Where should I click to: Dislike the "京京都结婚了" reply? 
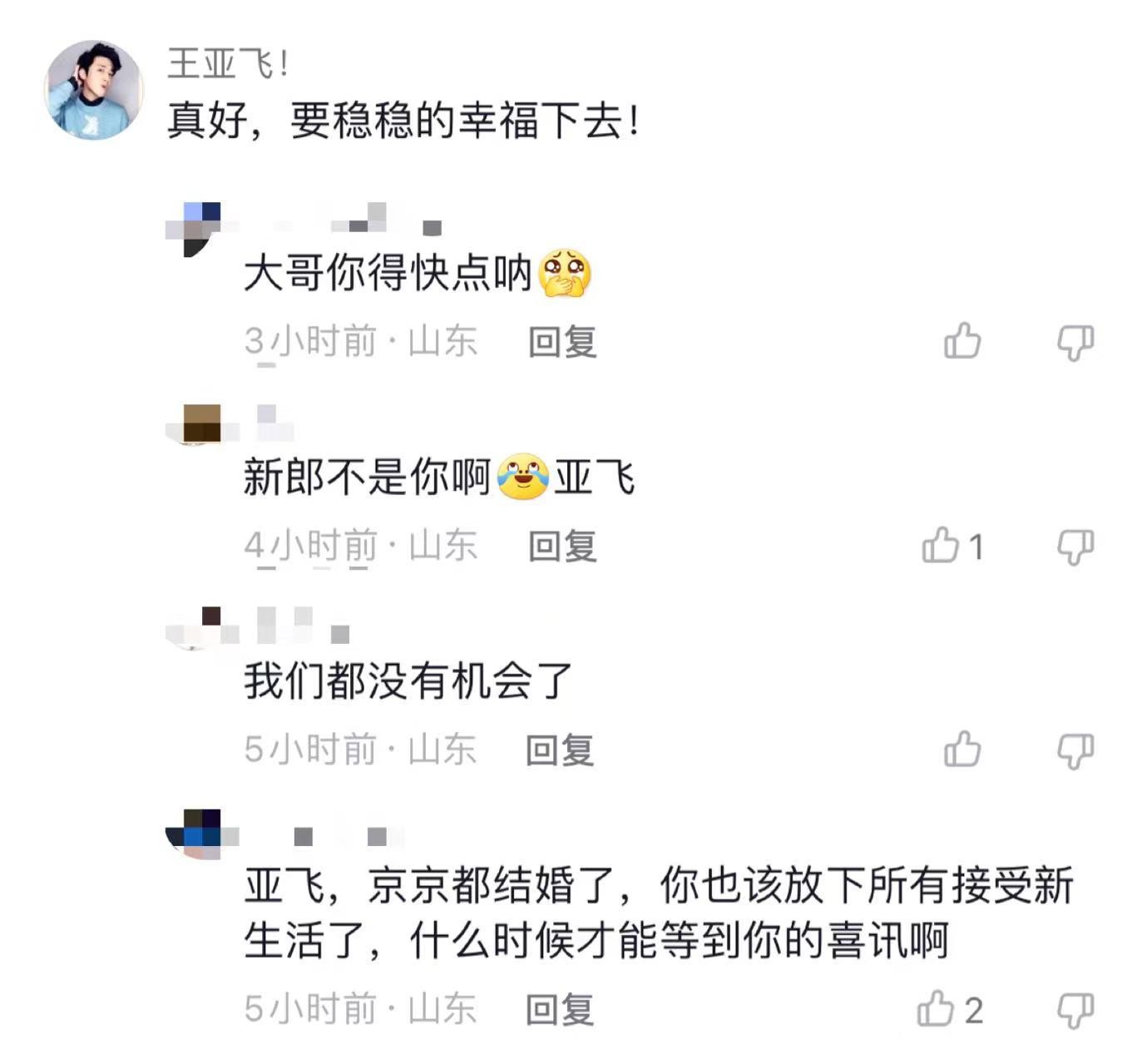point(1075,1009)
